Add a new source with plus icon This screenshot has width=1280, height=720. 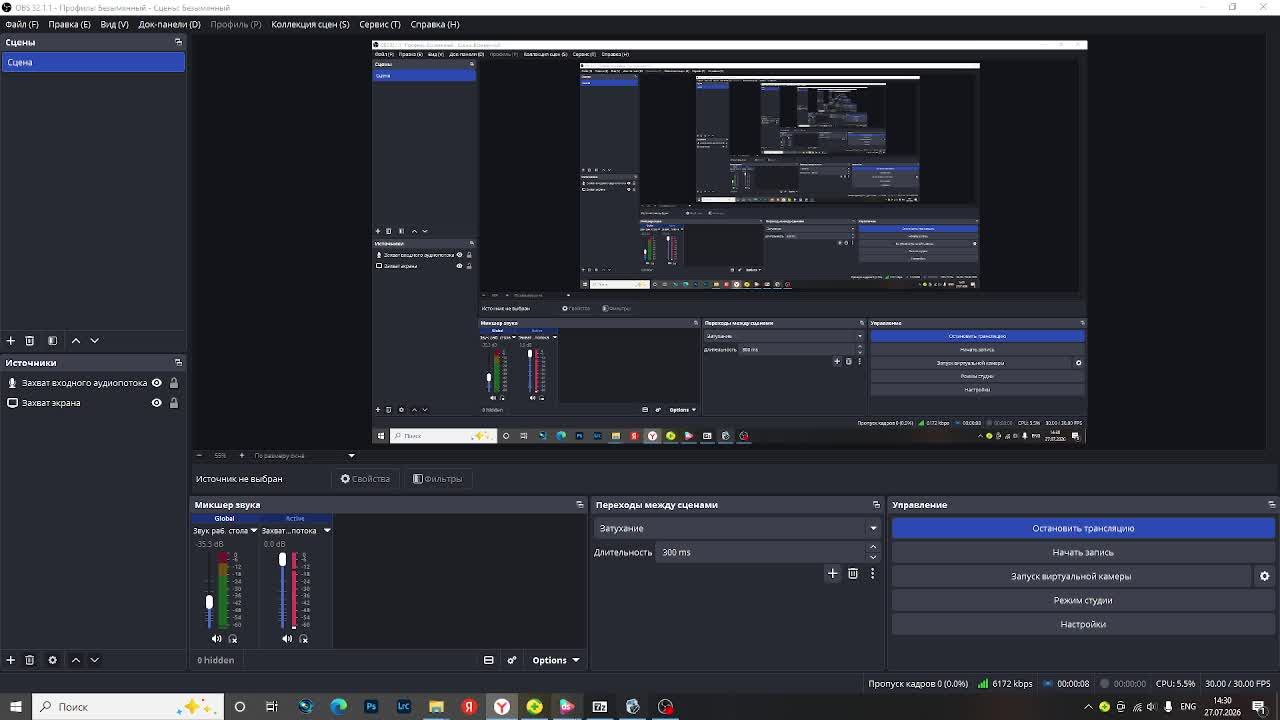pyautogui.click(x=11, y=660)
